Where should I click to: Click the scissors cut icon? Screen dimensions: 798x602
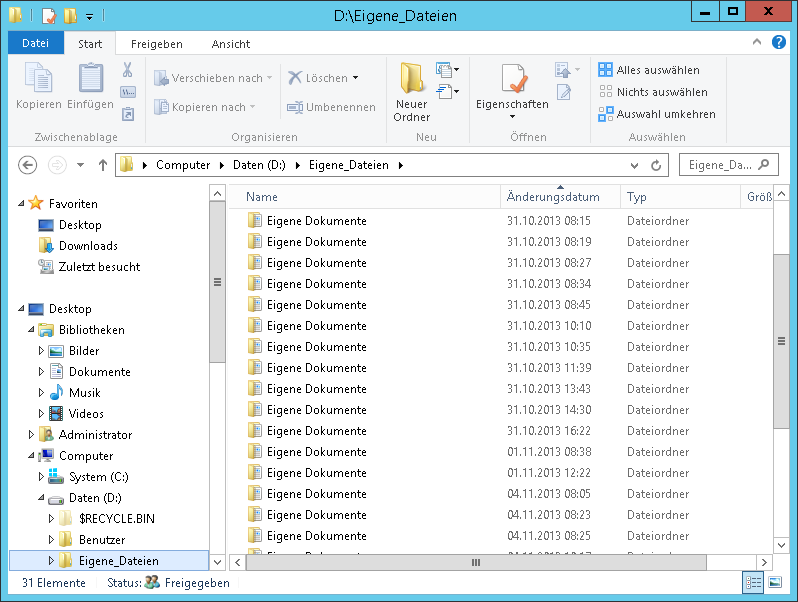click(x=127, y=70)
